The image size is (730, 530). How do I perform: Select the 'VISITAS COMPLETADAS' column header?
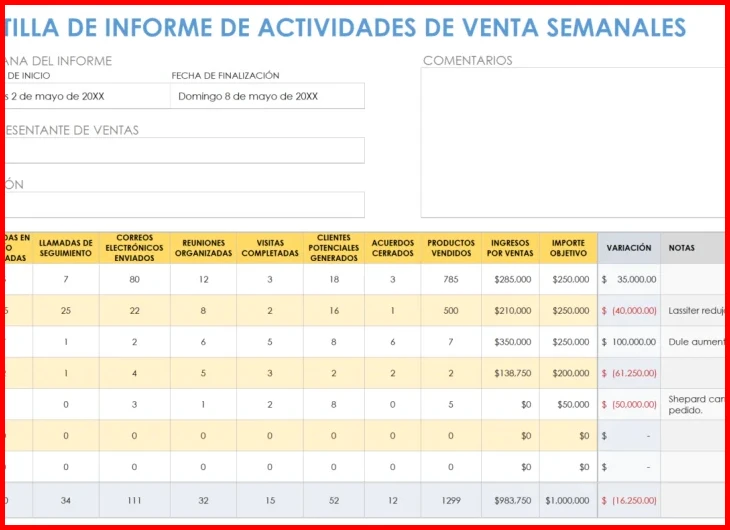(x=270, y=248)
